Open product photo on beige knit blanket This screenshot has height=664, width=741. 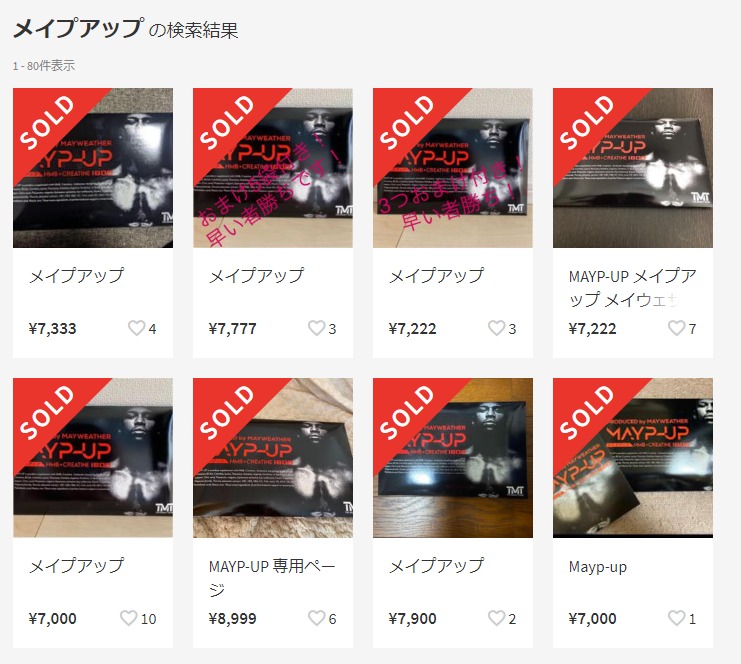coord(273,458)
